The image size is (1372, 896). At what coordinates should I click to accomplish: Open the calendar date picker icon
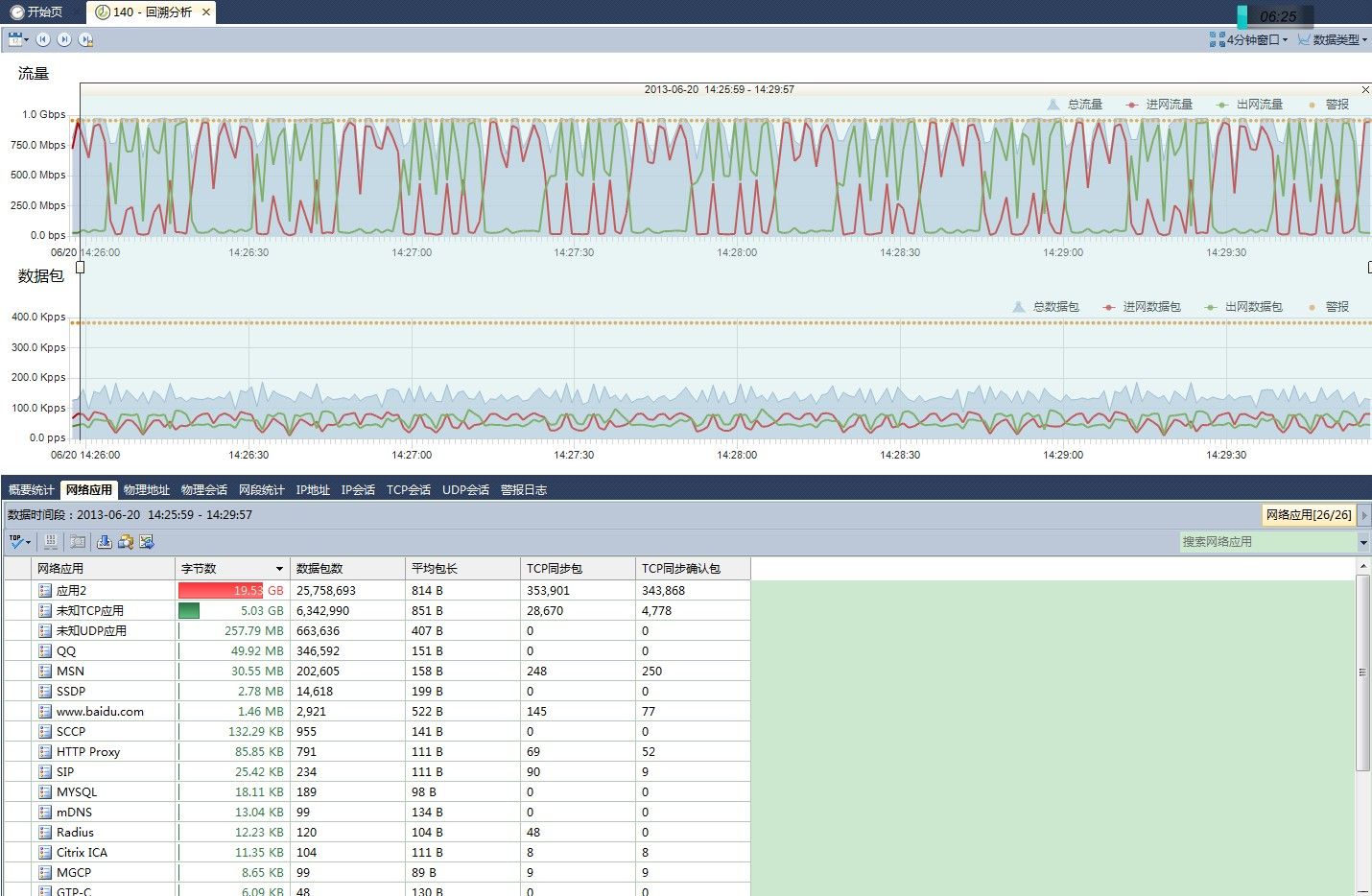click(x=14, y=39)
